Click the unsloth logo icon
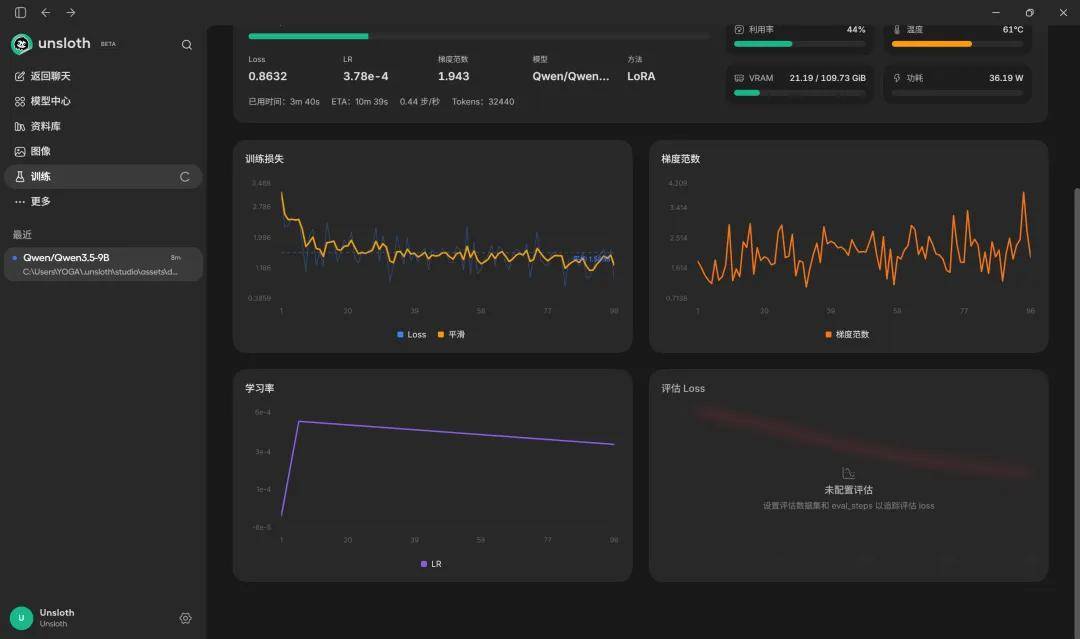 click(x=21, y=44)
